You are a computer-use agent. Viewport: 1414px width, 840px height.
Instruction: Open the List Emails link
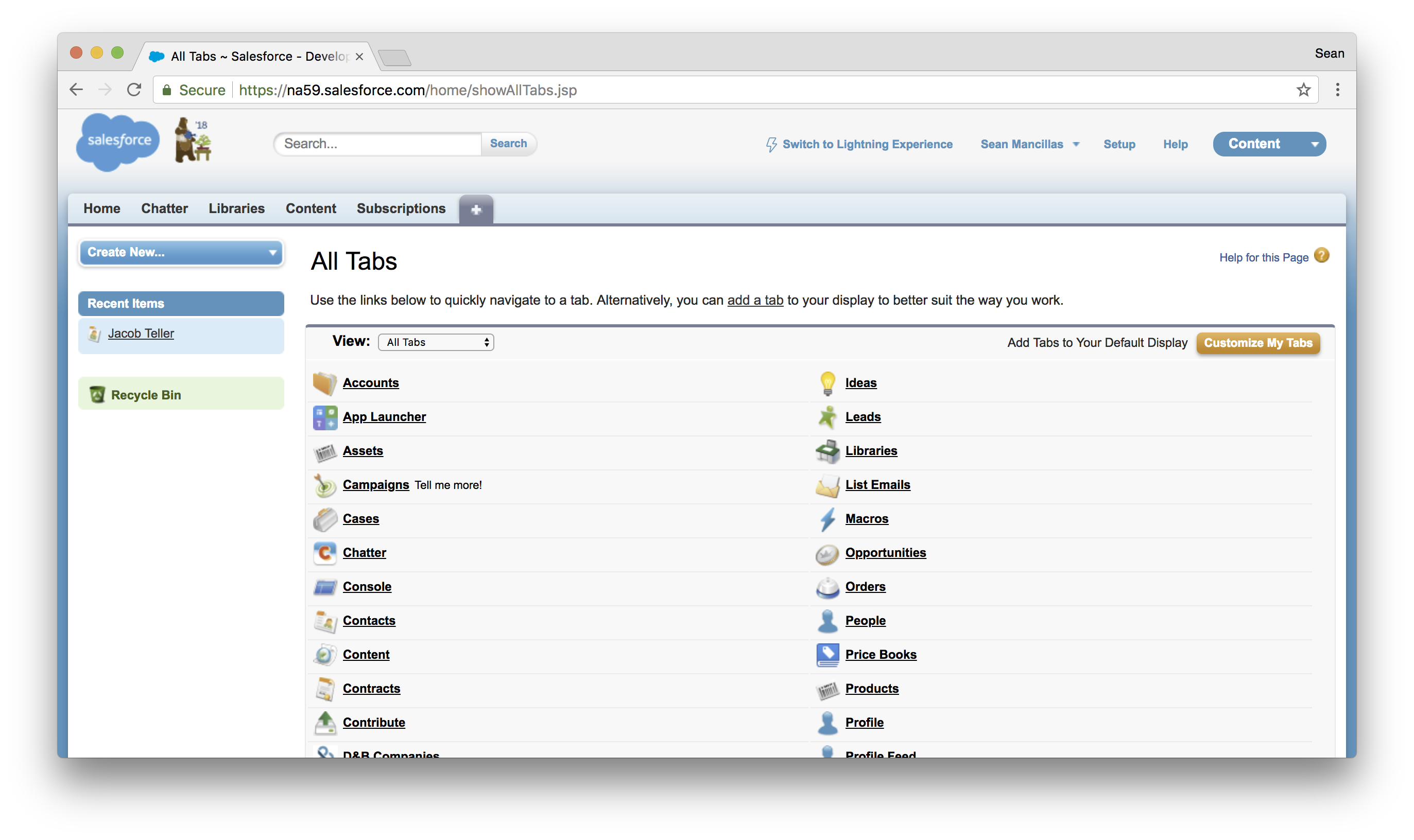pos(878,485)
